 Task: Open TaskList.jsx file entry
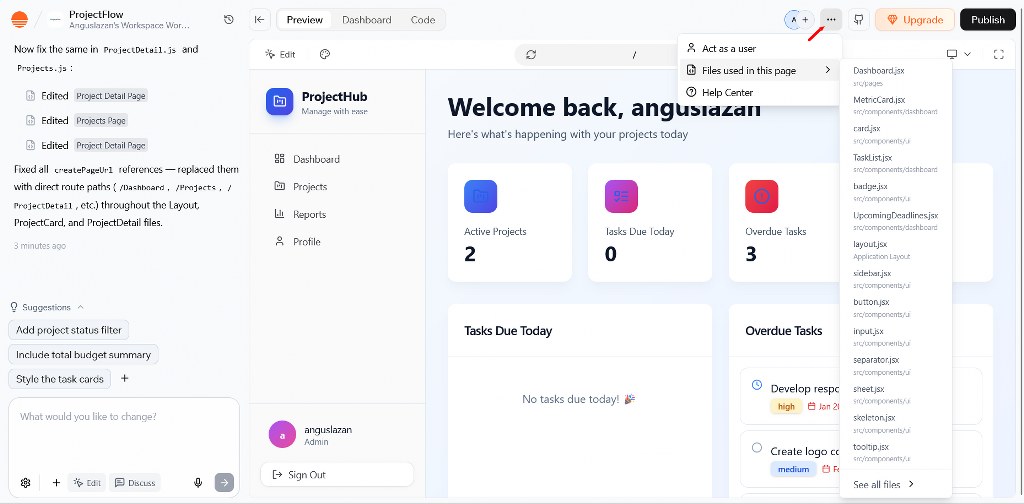(896, 163)
